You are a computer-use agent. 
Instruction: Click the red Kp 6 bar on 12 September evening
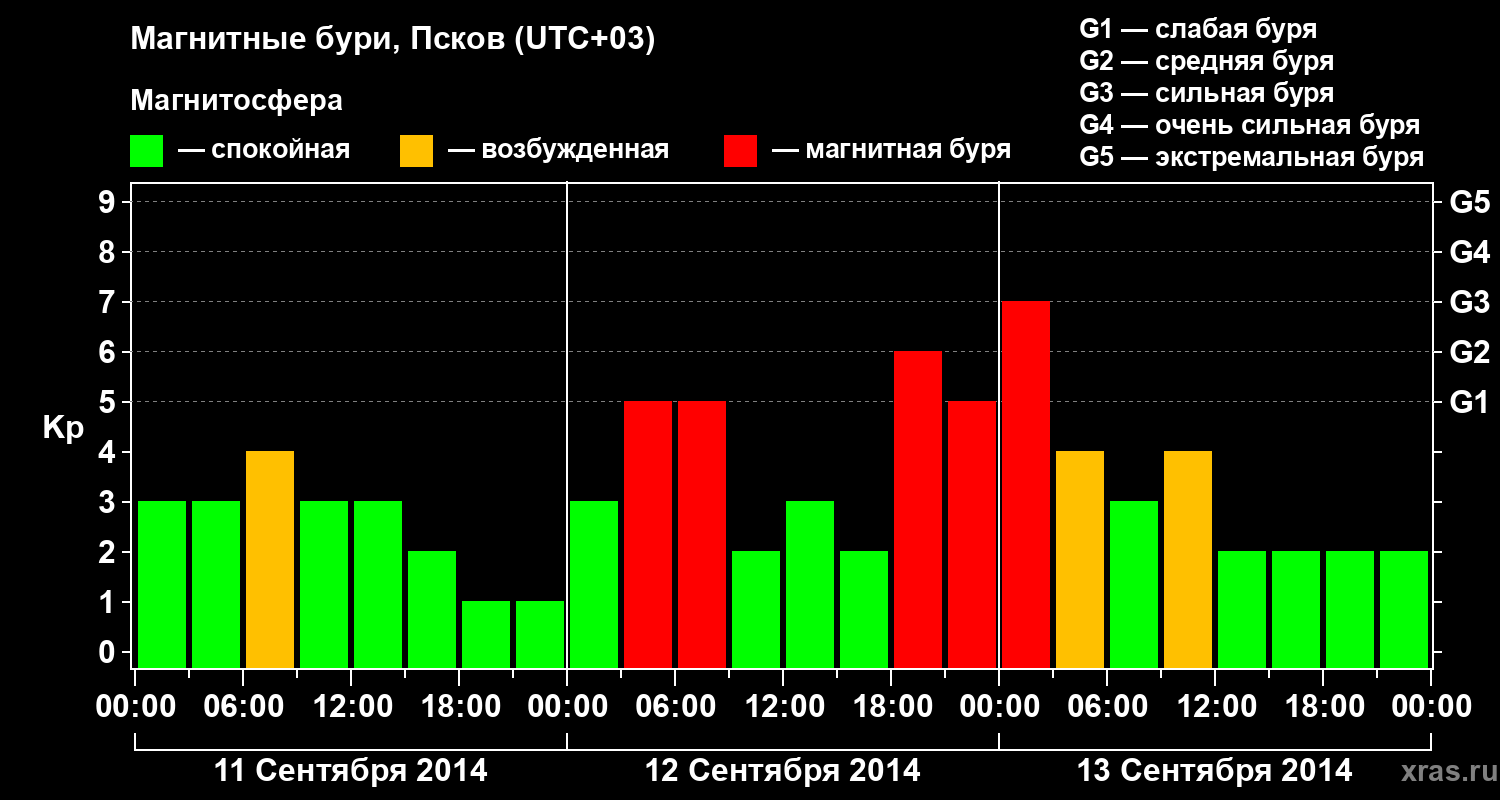pyautogui.click(x=918, y=509)
